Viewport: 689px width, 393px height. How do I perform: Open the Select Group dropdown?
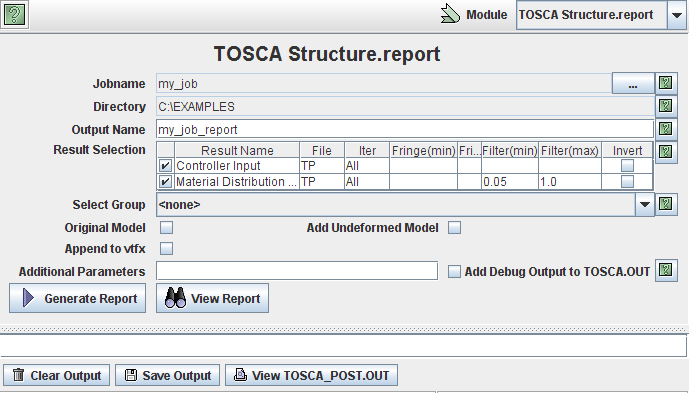(645, 205)
